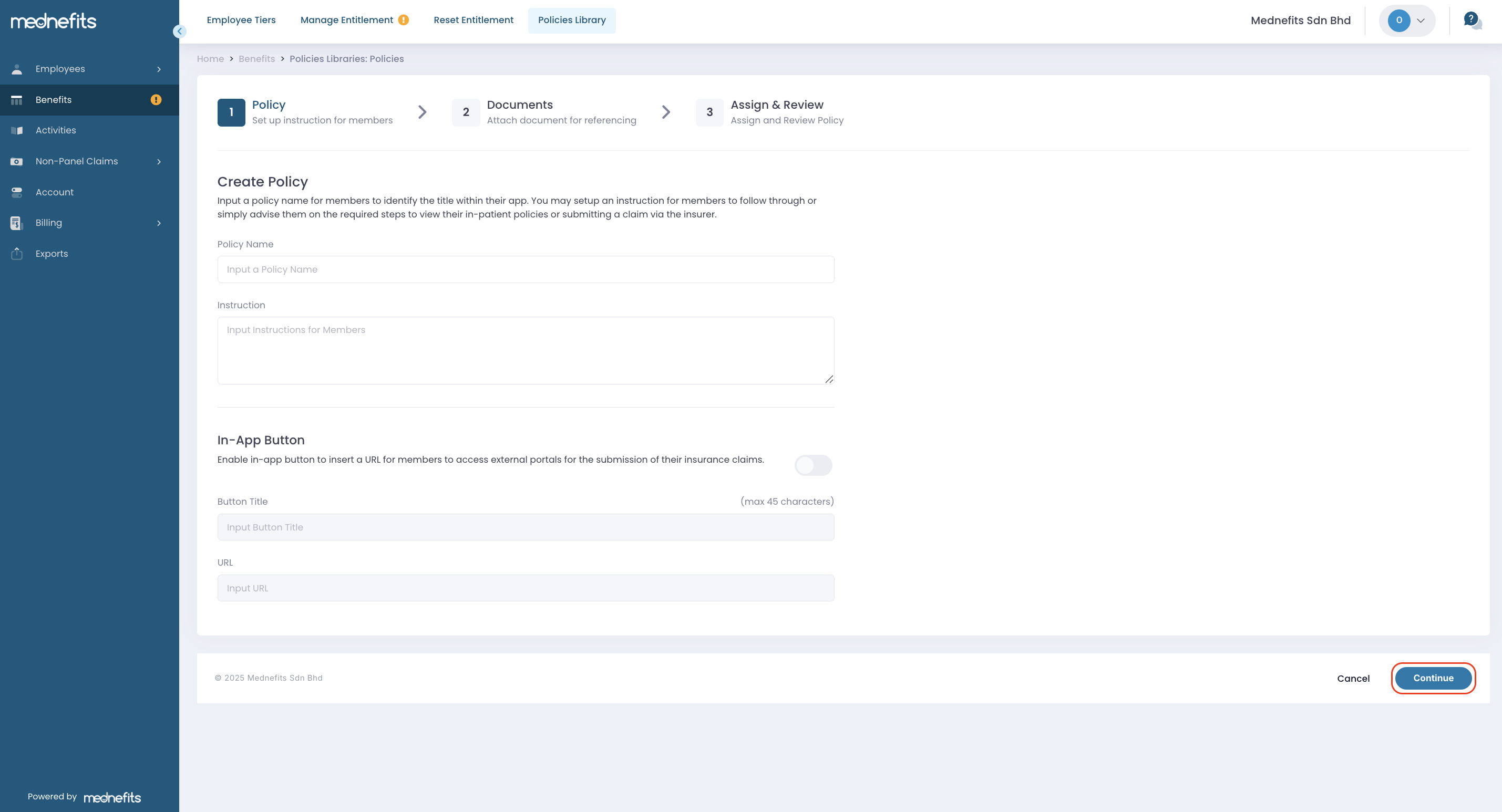Click step 2 number badge

coord(466,112)
